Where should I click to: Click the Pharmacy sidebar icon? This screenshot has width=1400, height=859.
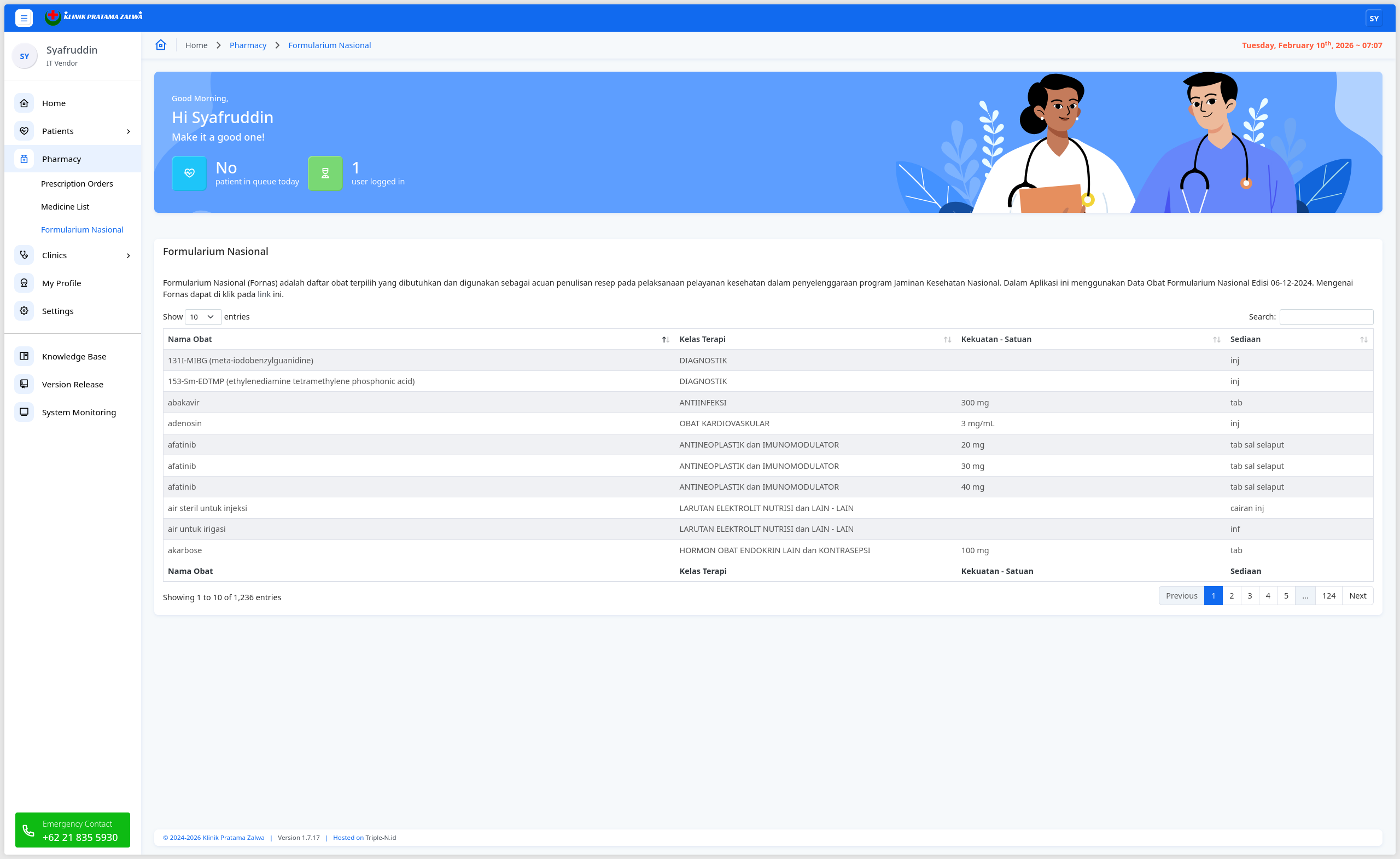pos(24,159)
